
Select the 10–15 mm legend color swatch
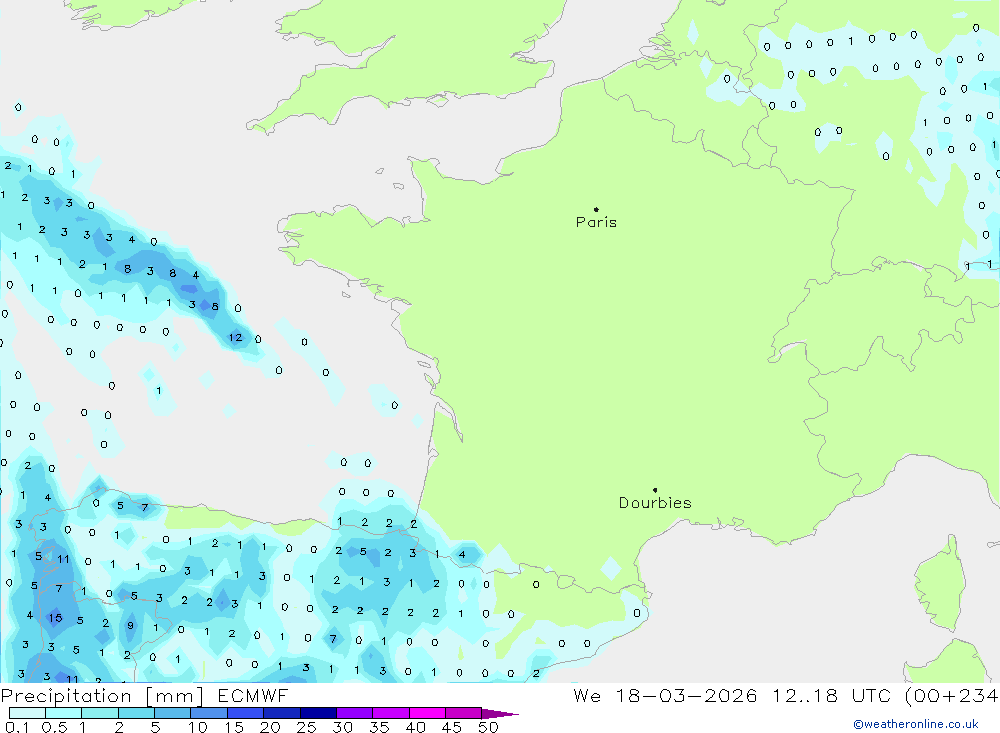click(209, 713)
